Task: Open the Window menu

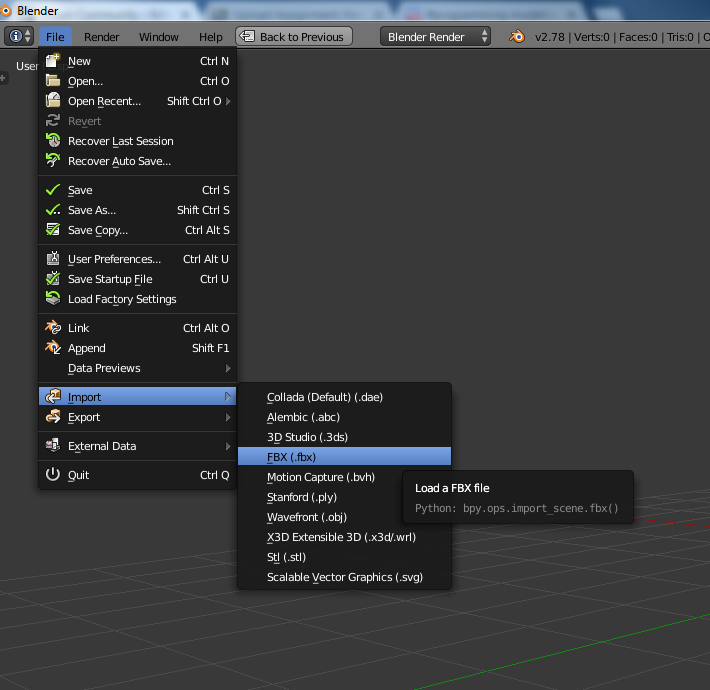Action: [x=158, y=37]
